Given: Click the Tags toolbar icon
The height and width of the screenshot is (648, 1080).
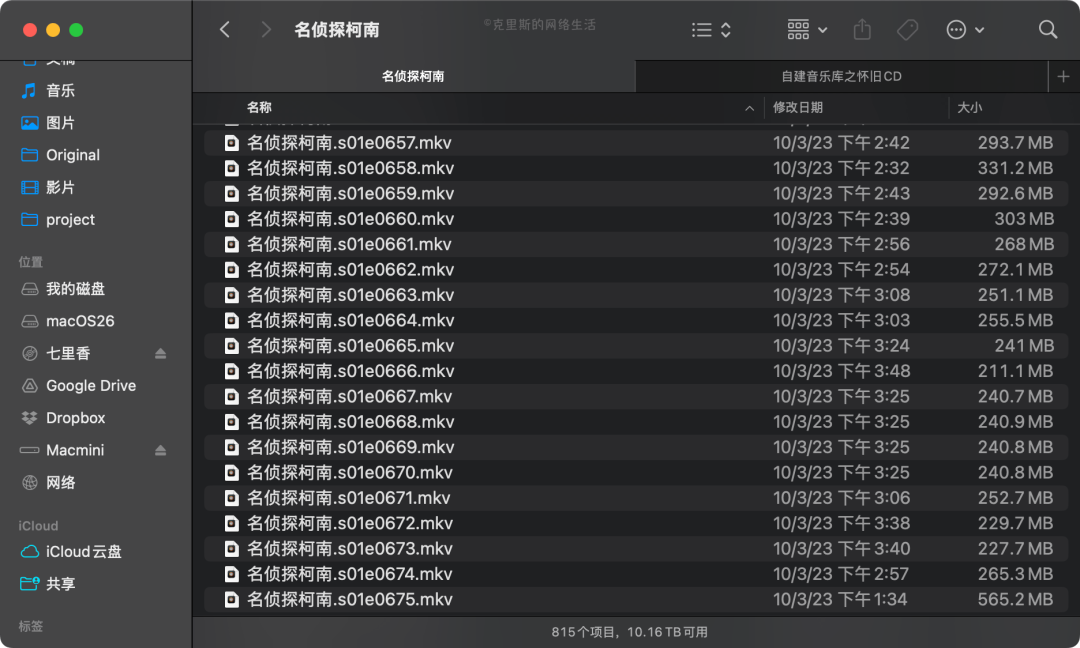Looking at the screenshot, I should coord(907,30).
